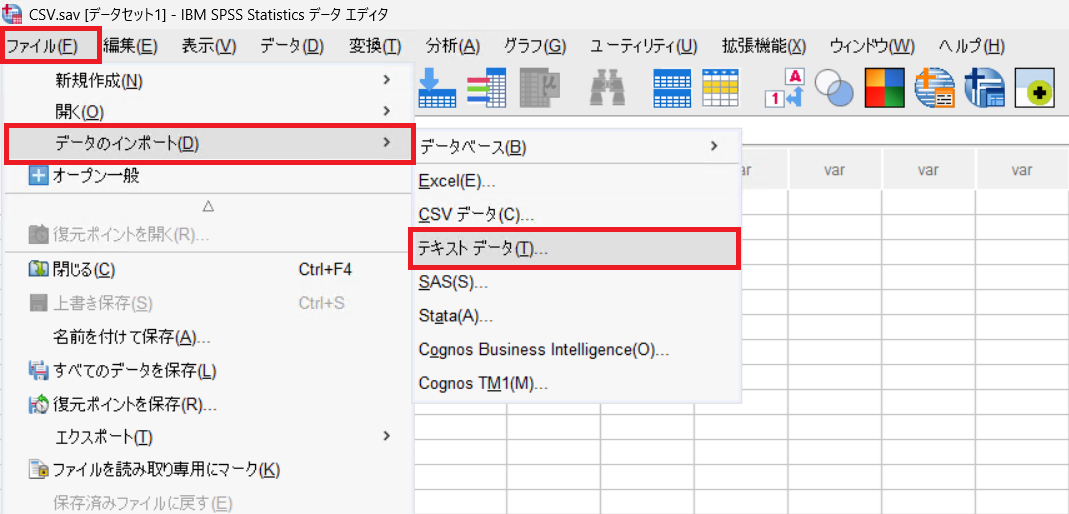Click the Go to Case toolbar icon
This screenshot has width=1069, height=514.
pos(437,87)
